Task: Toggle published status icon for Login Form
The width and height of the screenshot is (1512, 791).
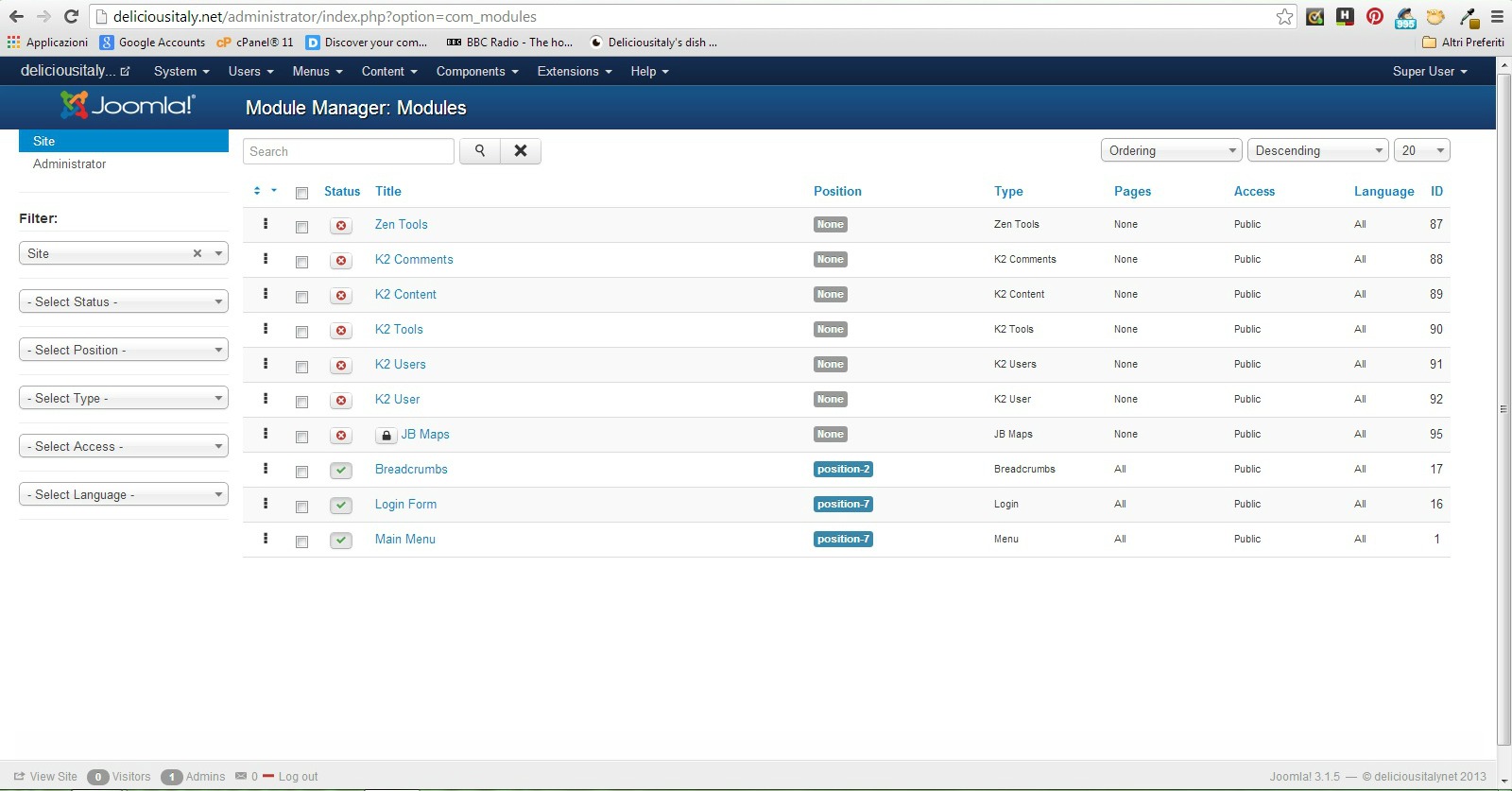Action: point(341,506)
